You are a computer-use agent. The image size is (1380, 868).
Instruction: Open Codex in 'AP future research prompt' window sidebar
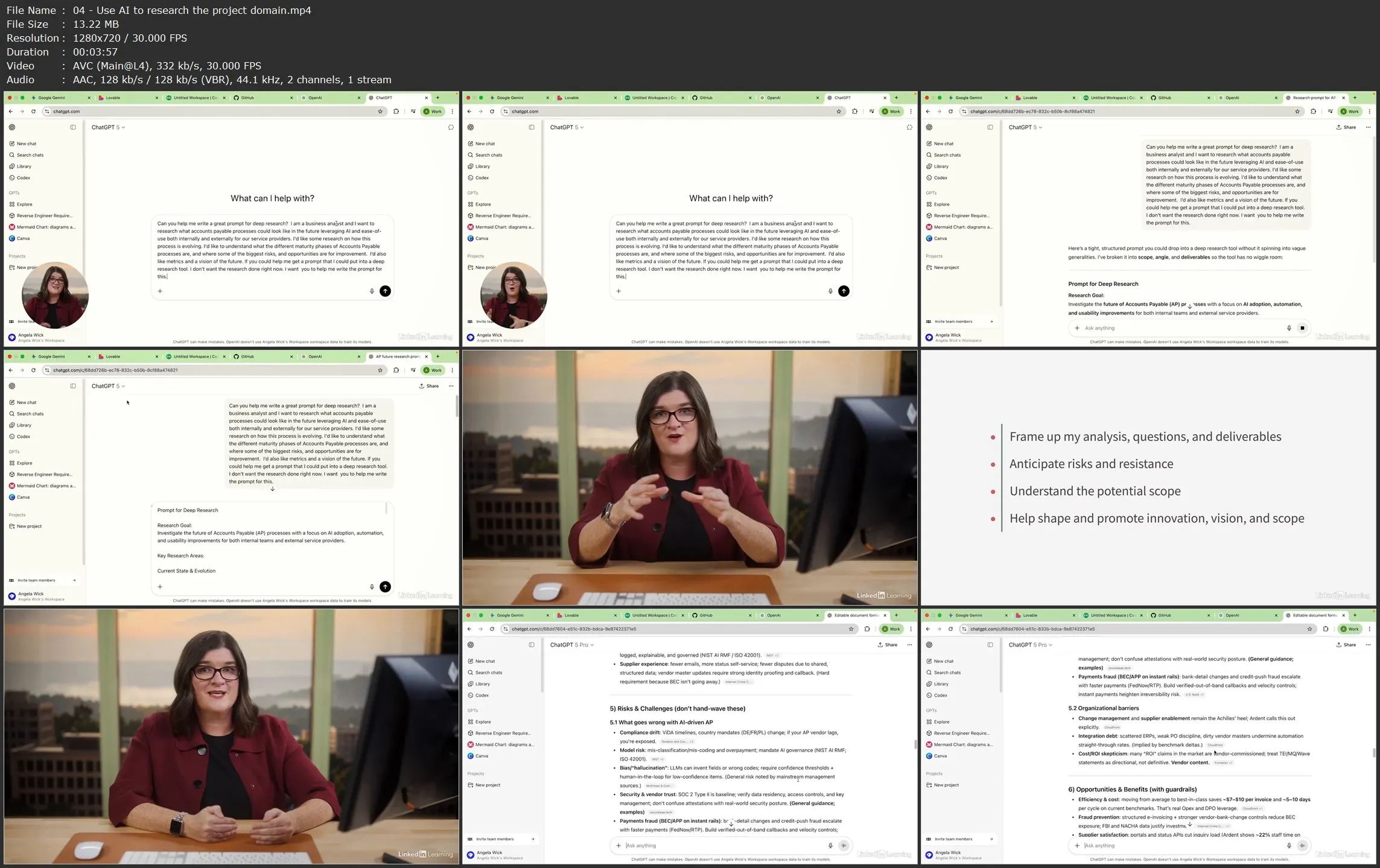tap(24, 437)
